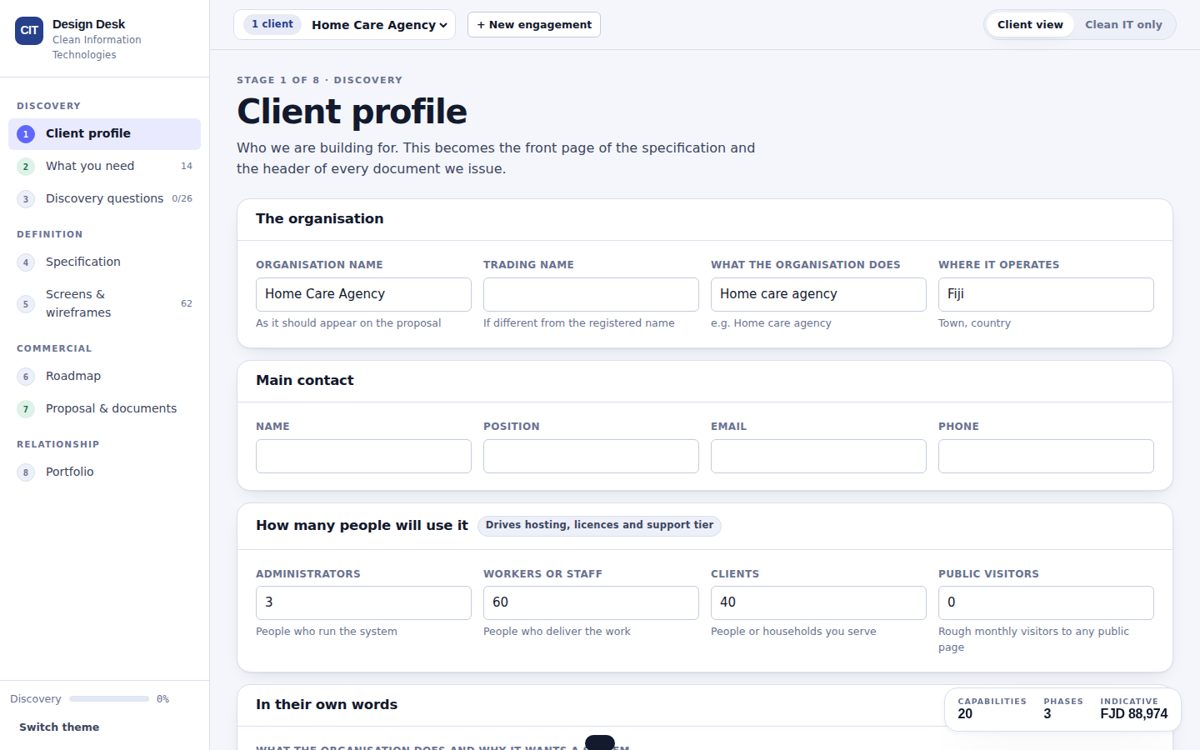Click the step 6 number circle
1200x750 pixels.
click(26, 377)
